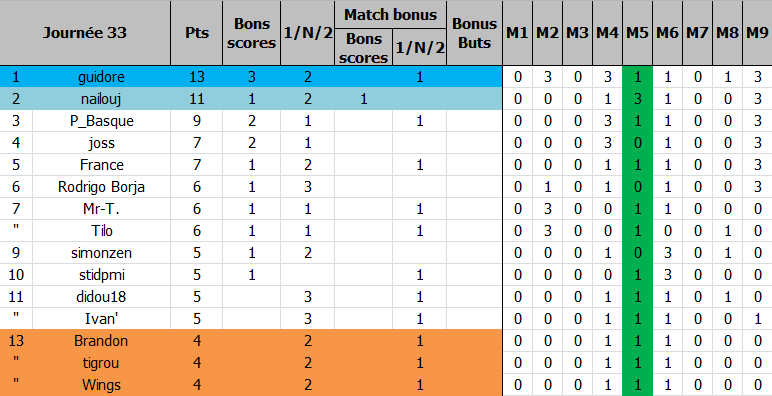
Task: Click the Bonus Buts column header
Action: tap(474, 33)
